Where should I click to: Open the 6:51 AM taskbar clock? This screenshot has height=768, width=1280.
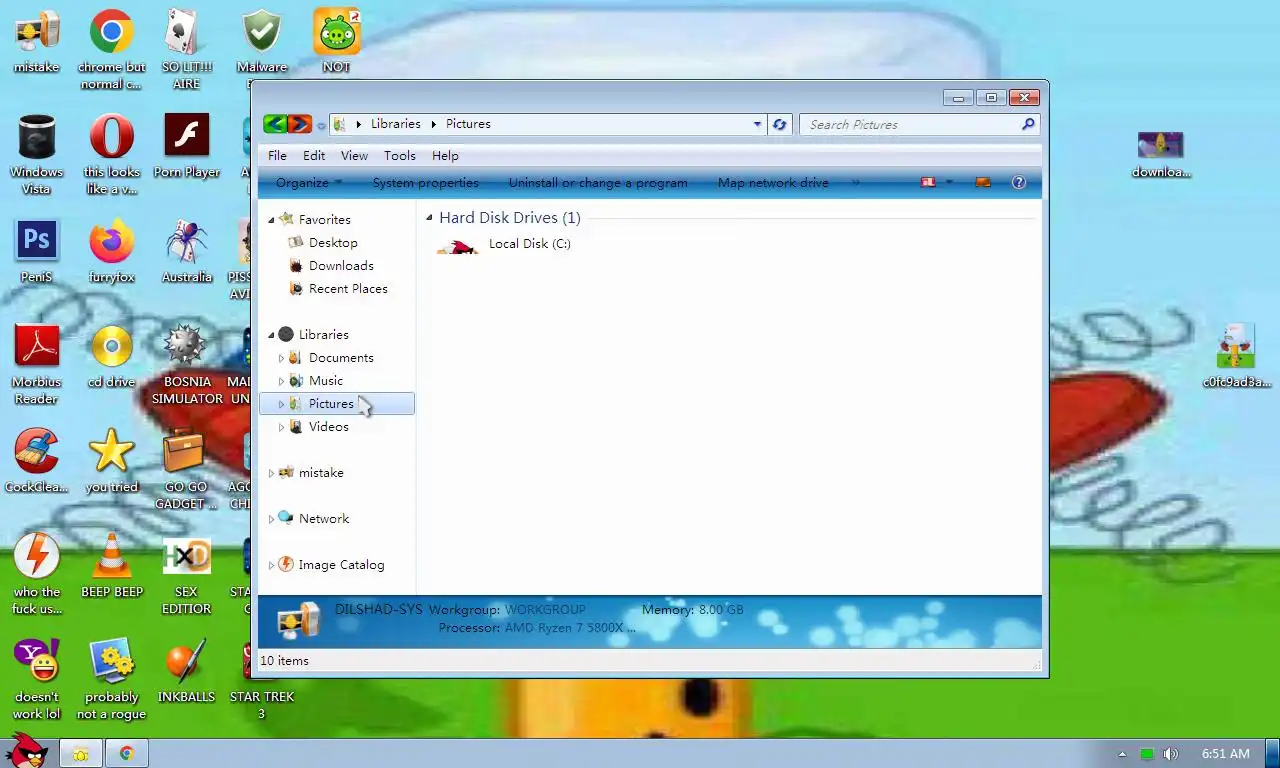pos(1225,754)
